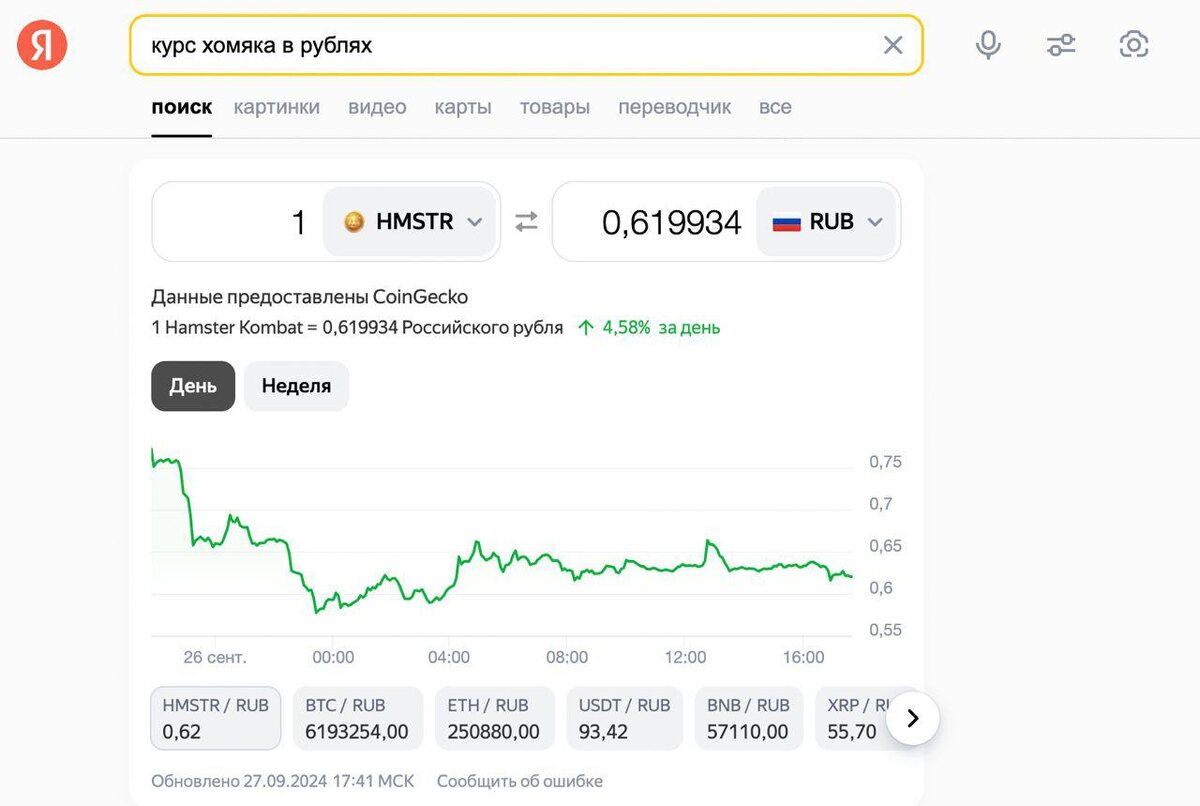
Task: Click the Yandex logo icon
Action: click(42, 45)
